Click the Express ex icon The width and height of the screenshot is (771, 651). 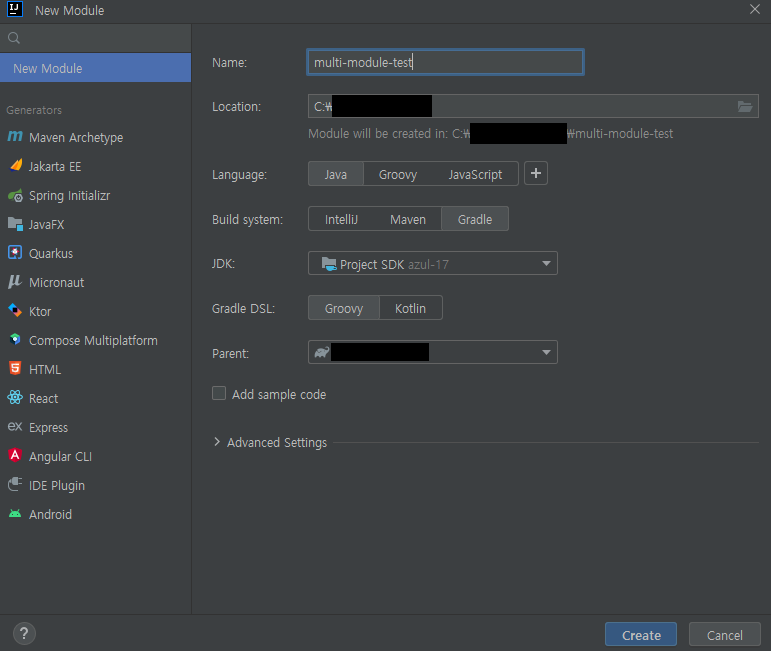point(15,426)
